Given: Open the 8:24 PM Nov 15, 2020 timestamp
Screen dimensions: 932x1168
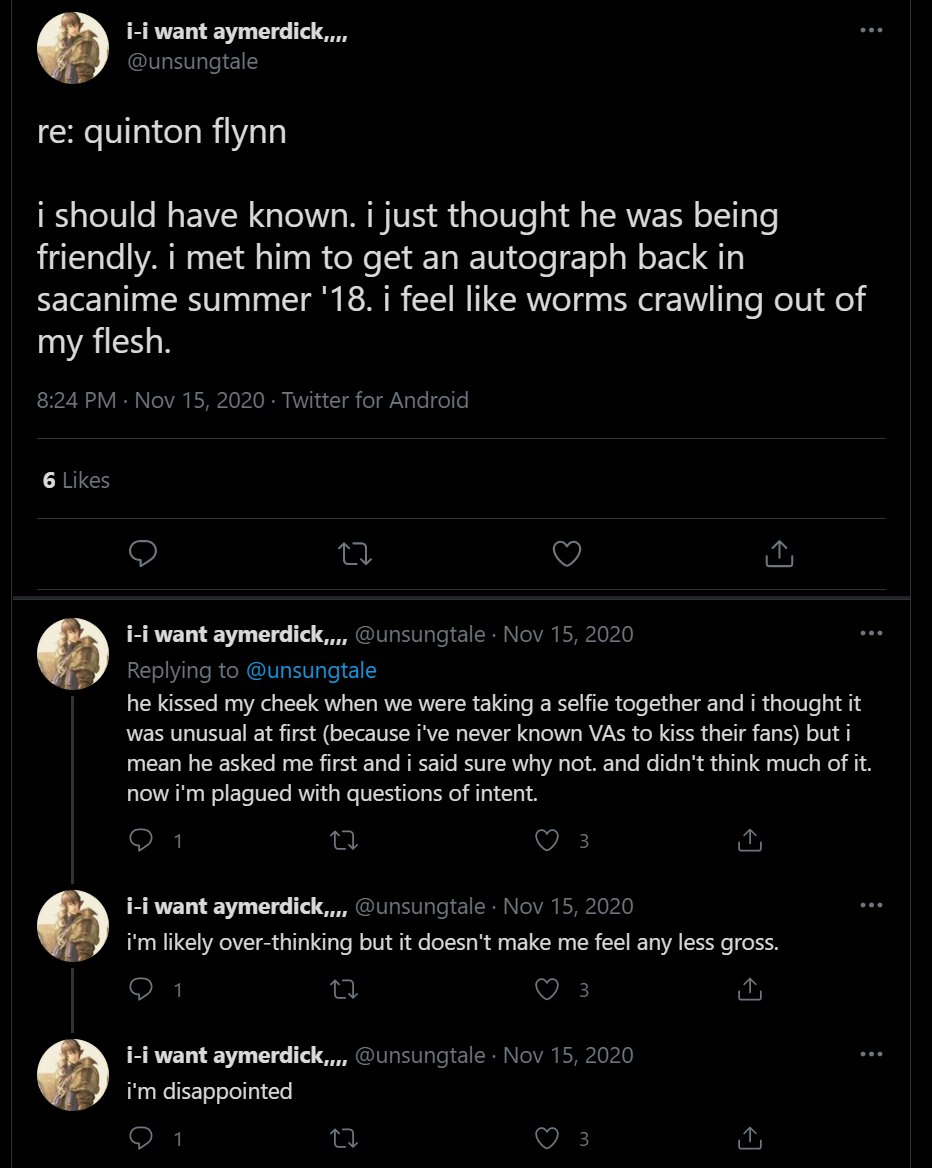Looking at the screenshot, I should coord(150,401).
